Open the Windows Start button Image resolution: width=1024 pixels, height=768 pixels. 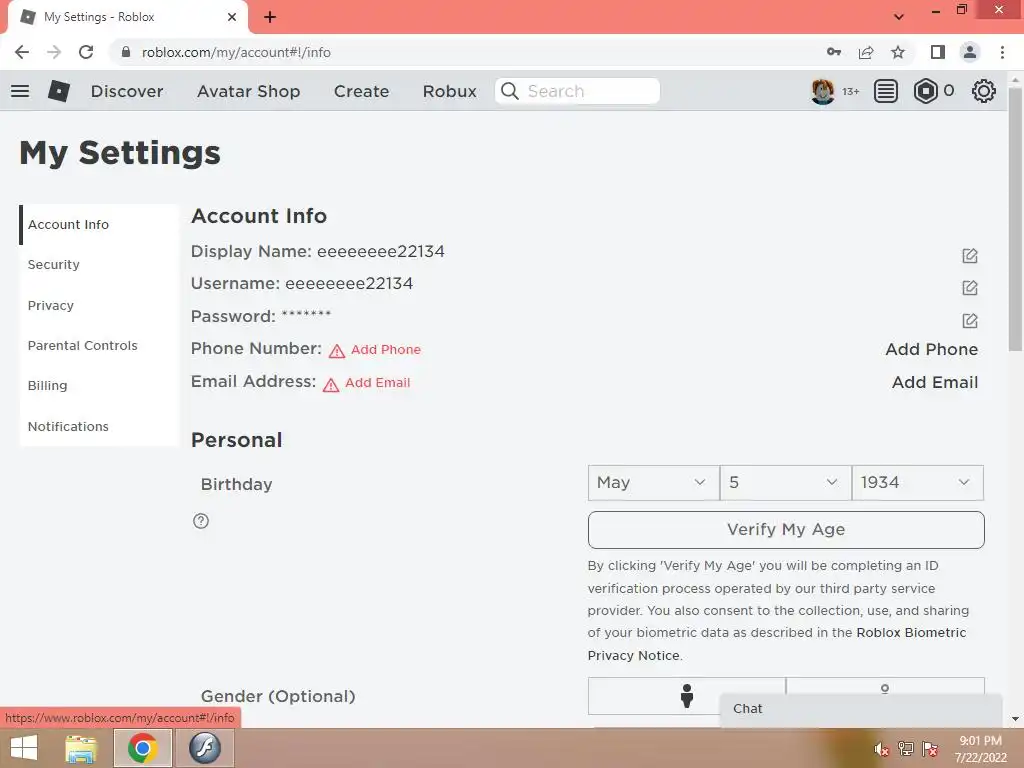tap(24, 748)
